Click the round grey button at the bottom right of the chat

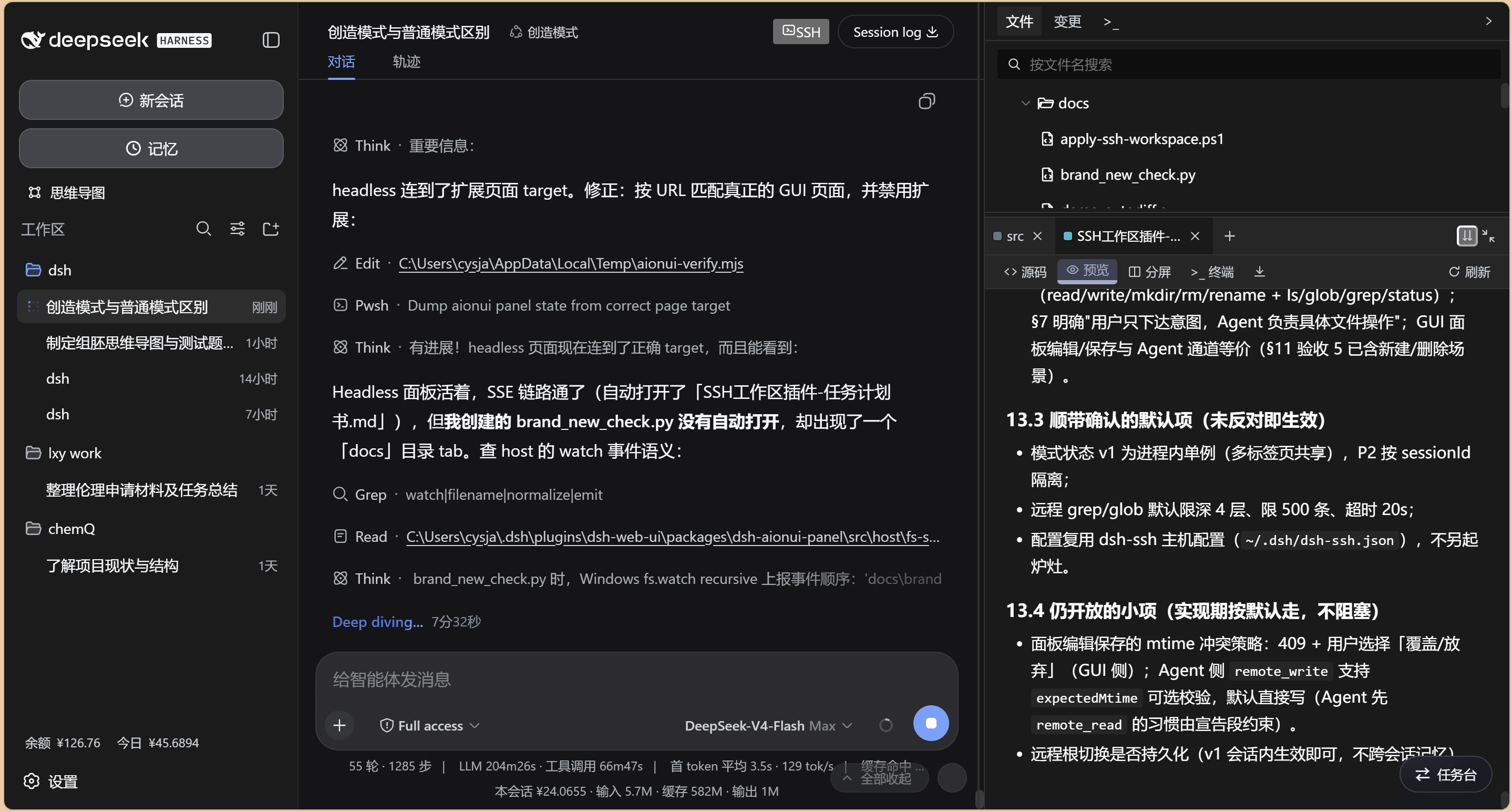click(951, 778)
